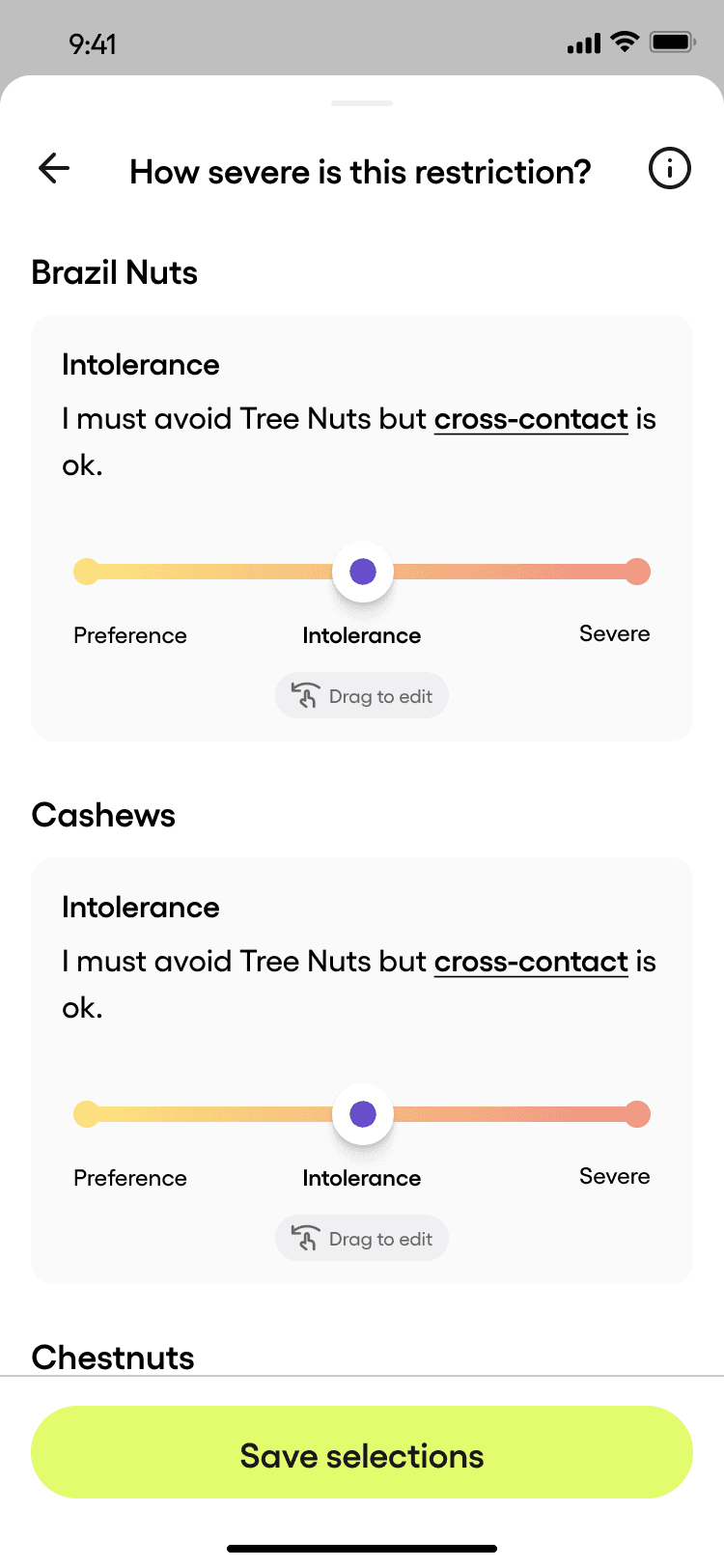The image size is (724, 1568).
Task: Select the Cashews slider thumb
Action: 362,1113
